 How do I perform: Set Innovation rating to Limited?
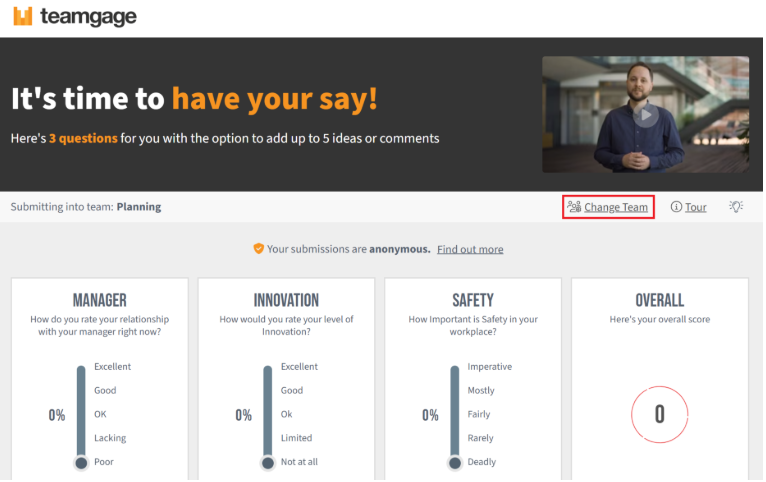tap(296, 438)
